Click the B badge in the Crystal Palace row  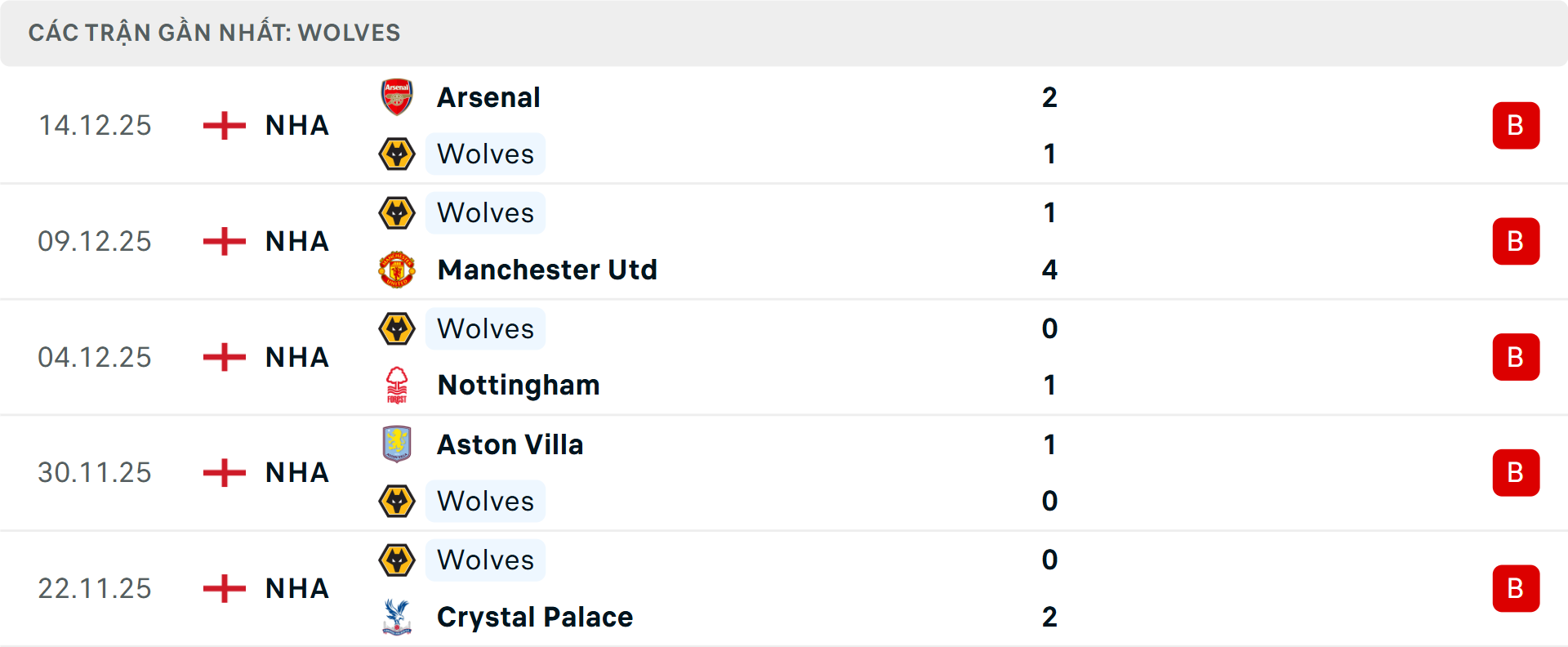1517,588
